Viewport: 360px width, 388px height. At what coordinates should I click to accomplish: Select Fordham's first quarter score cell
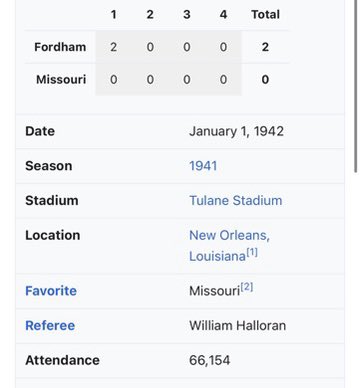click(x=113, y=47)
